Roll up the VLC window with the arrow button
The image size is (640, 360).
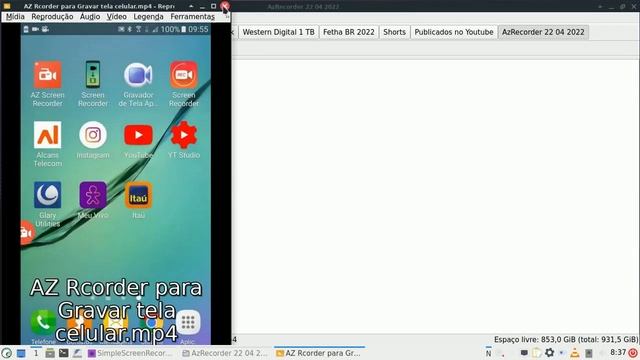tap(191, 6)
